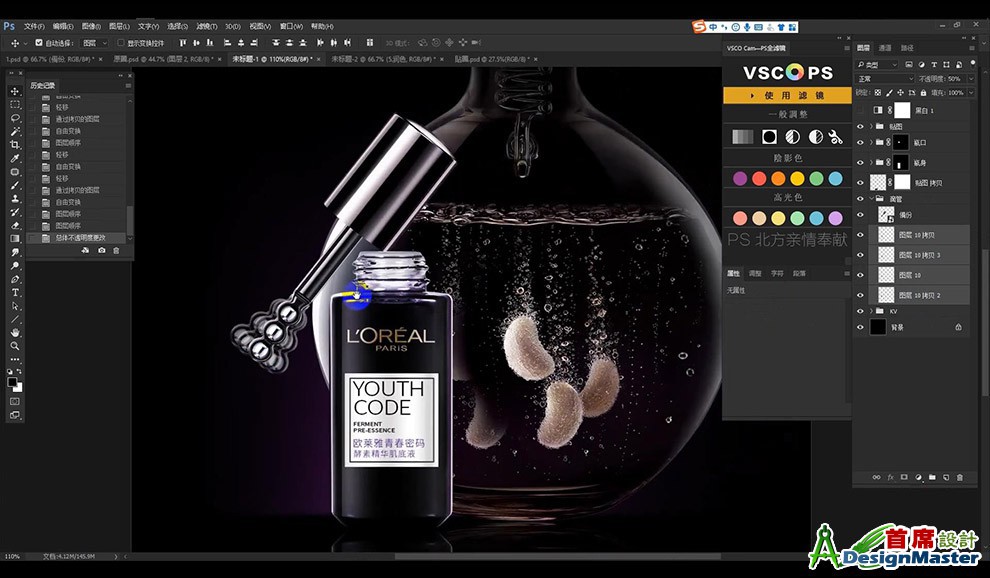Delete current state trash icon in History
This screenshot has height=578, width=990.
pyautogui.click(x=116, y=251)
